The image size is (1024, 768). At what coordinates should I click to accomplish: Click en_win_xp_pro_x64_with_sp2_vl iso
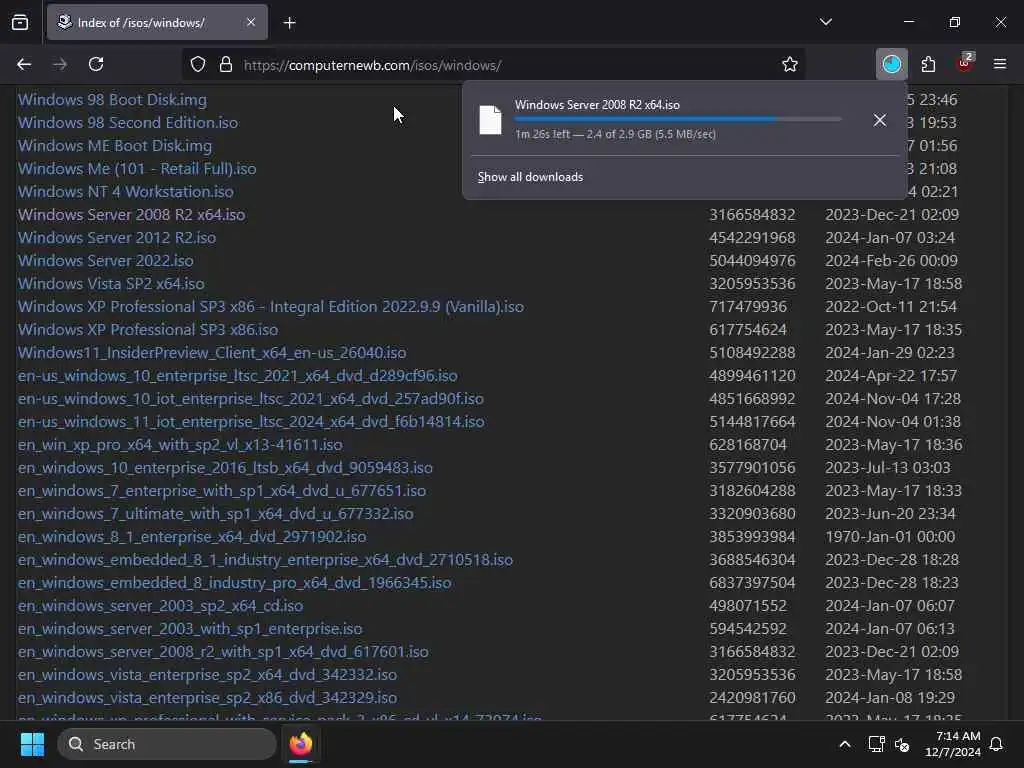point(180,445)
